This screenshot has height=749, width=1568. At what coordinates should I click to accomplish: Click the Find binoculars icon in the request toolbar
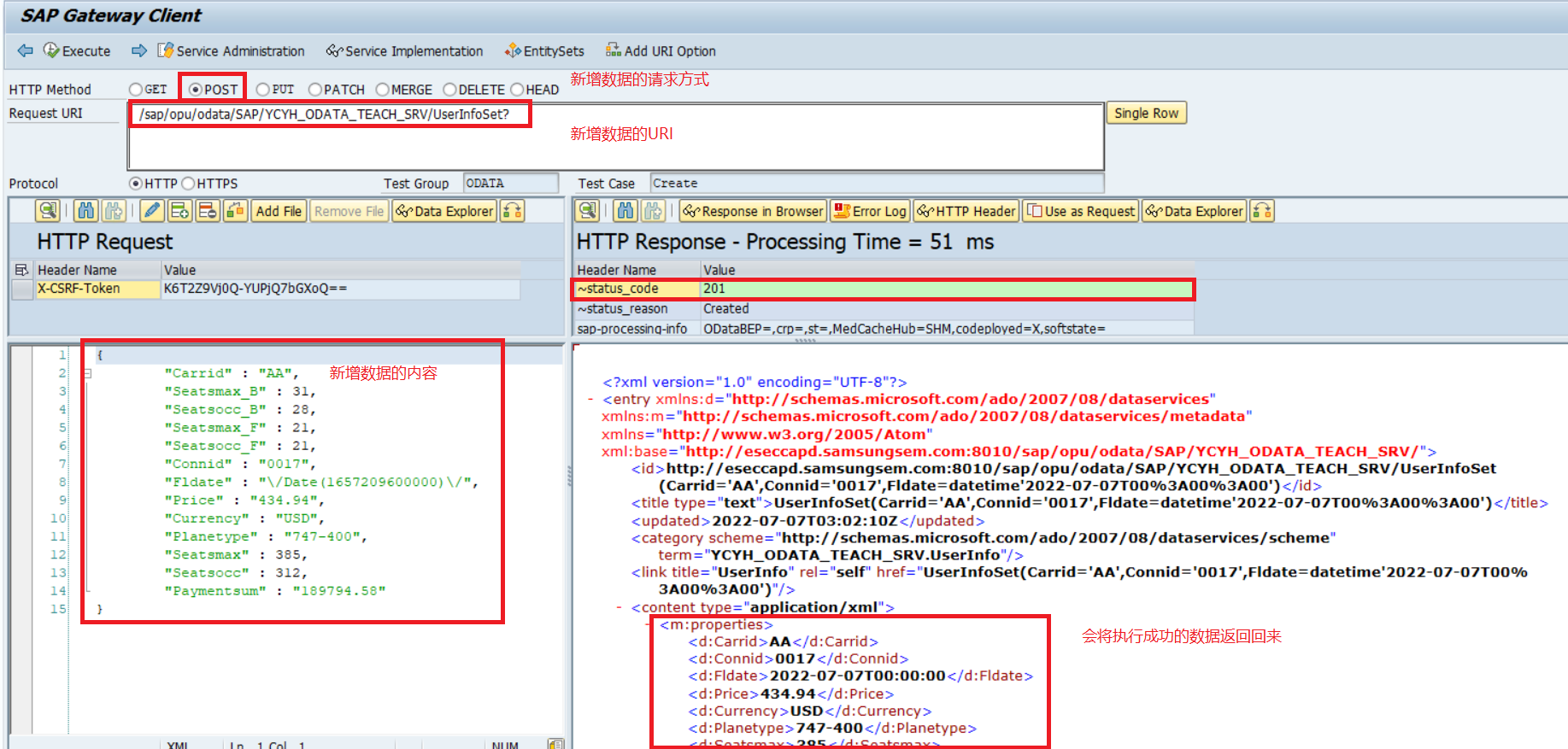(85, 211)
